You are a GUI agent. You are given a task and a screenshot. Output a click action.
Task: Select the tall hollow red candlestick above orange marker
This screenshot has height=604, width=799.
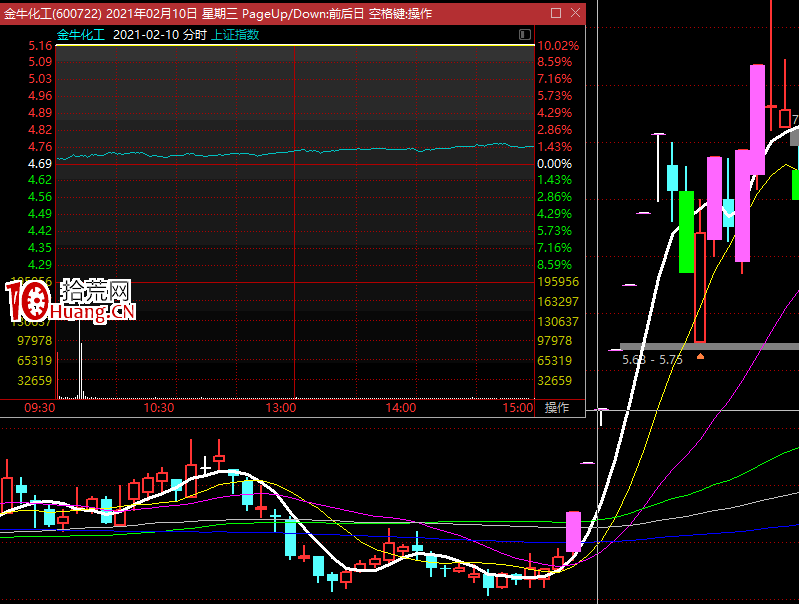pyautogui.click(x=701, y=287)
